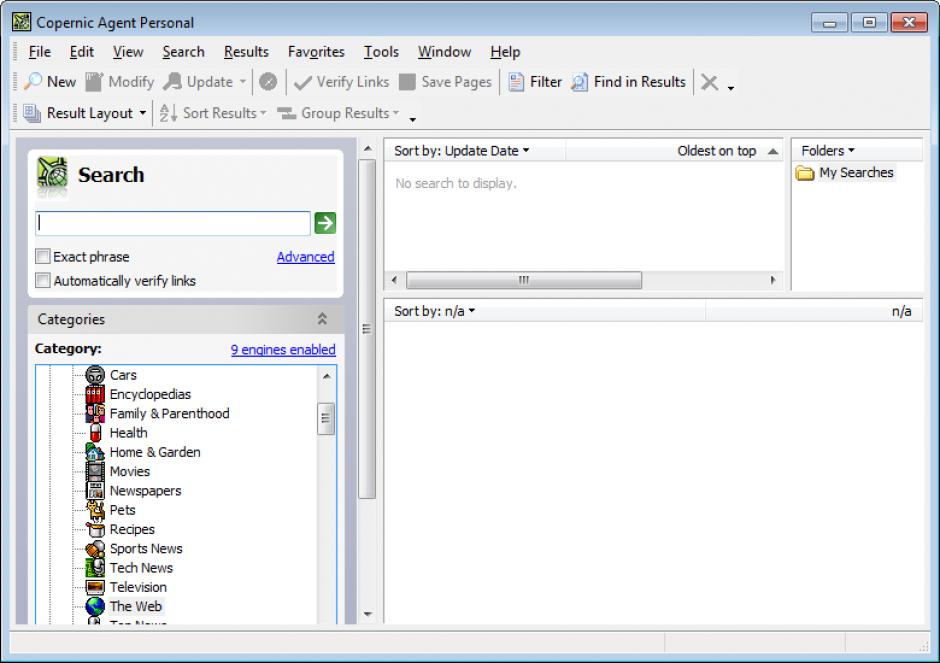Image resolution: width=940 pixels, height=663 pixels.
Task: Open the Help menu
Action: (x=505, y=52)
